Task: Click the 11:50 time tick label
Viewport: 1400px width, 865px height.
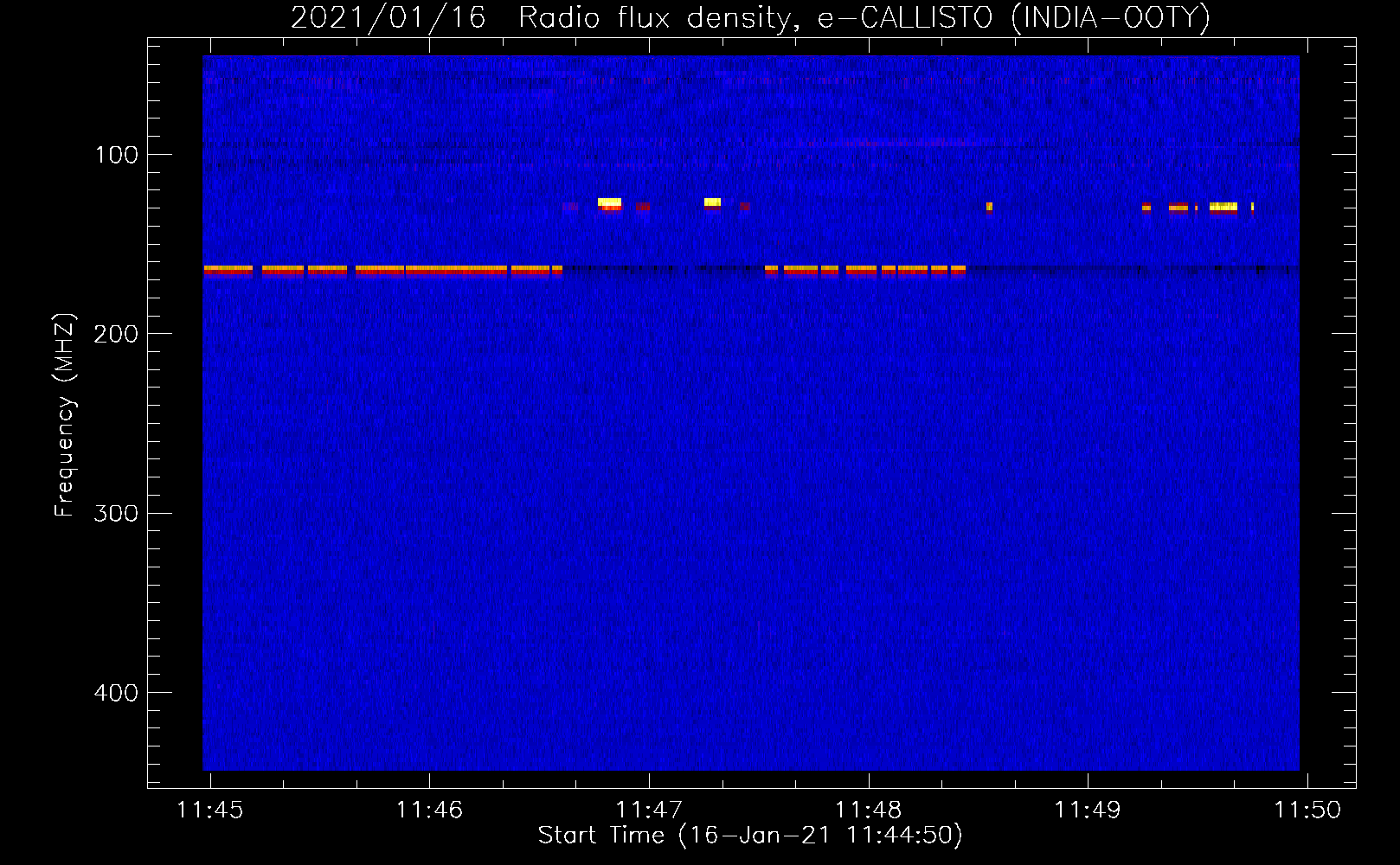Action: coord(1307,811)
